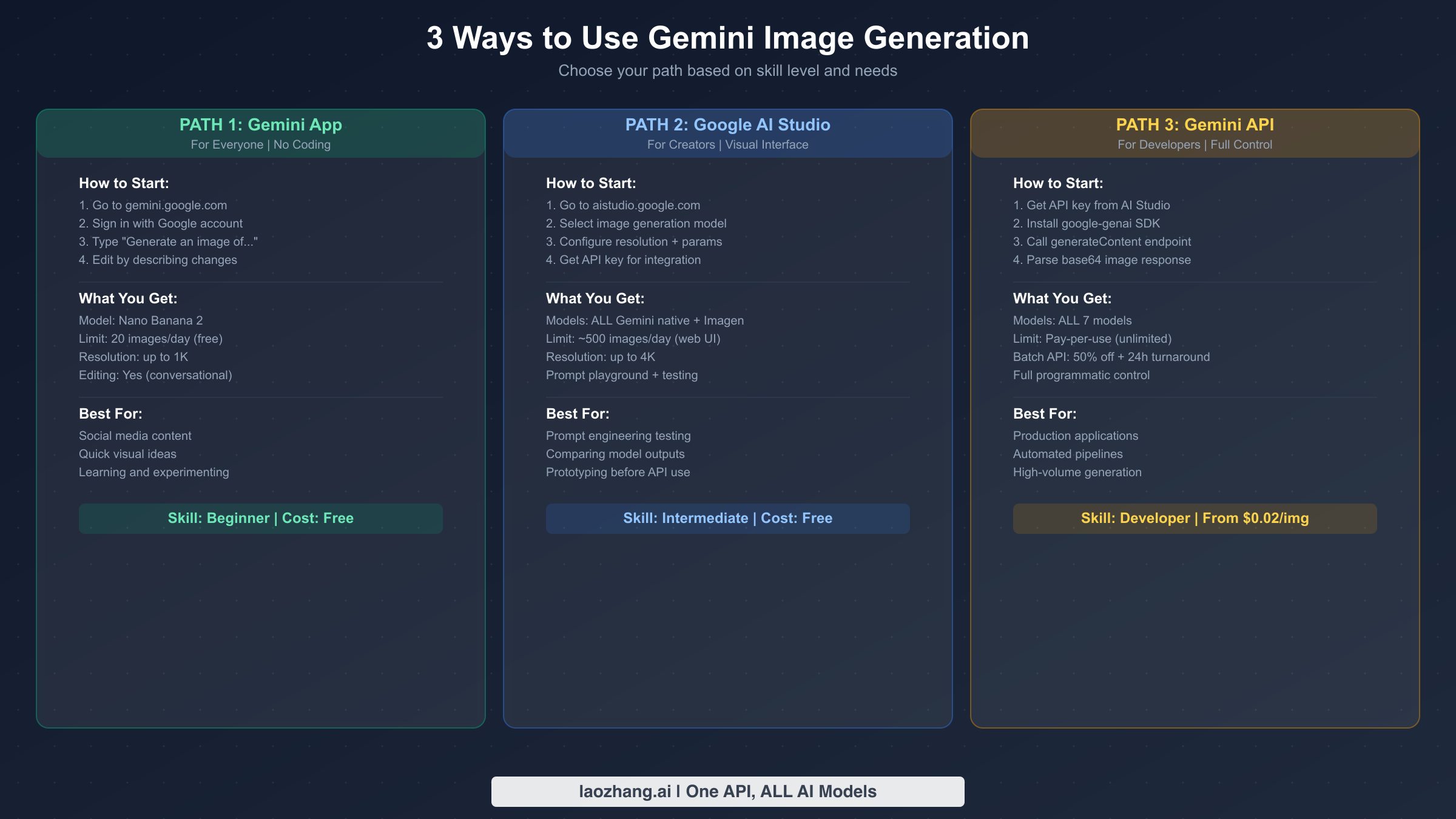Screen dimensions: 1456x819
Task: Select the Prototyping before API use item
Action: (x=618, y=472)
